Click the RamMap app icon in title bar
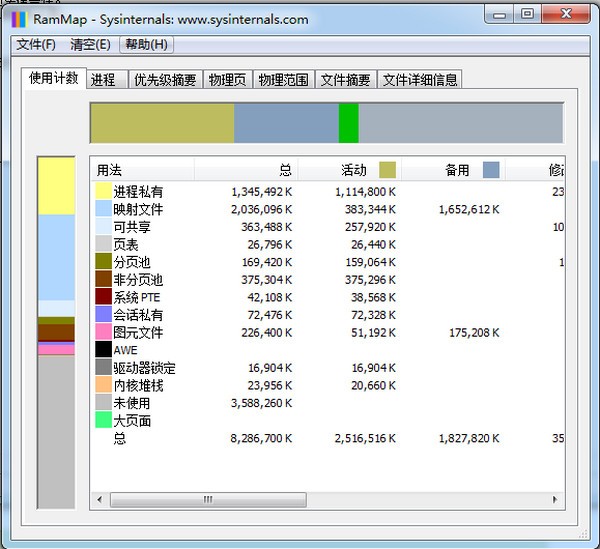 (19, 18)
